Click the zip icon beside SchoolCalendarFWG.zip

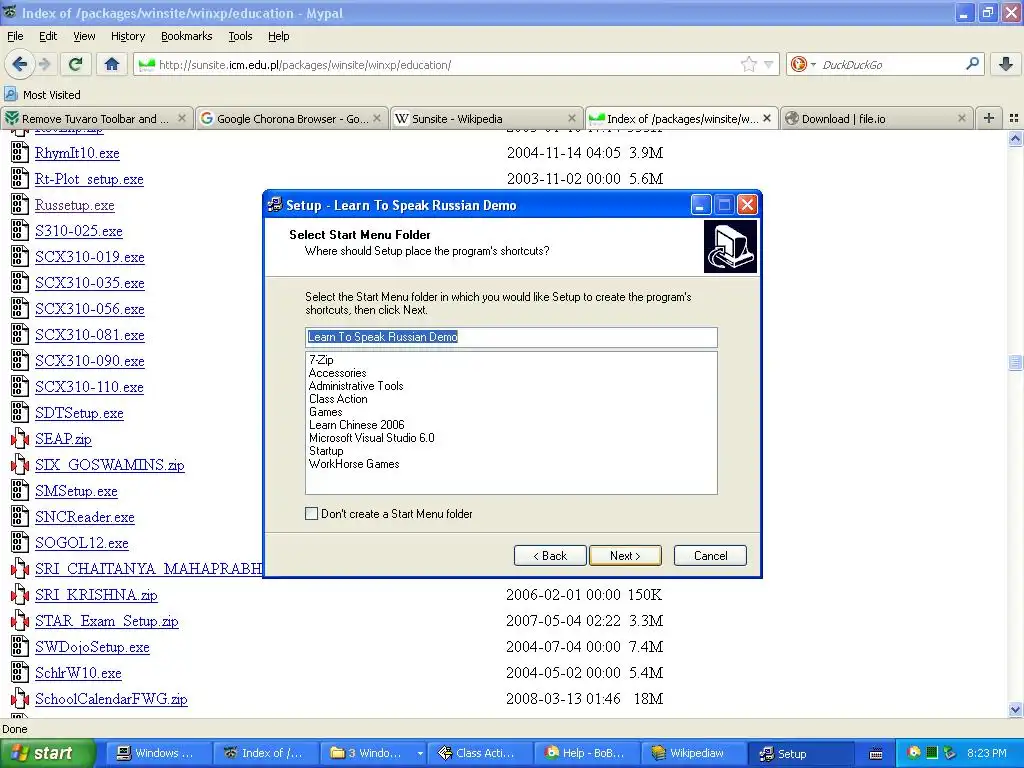click(x=20, y=699)
